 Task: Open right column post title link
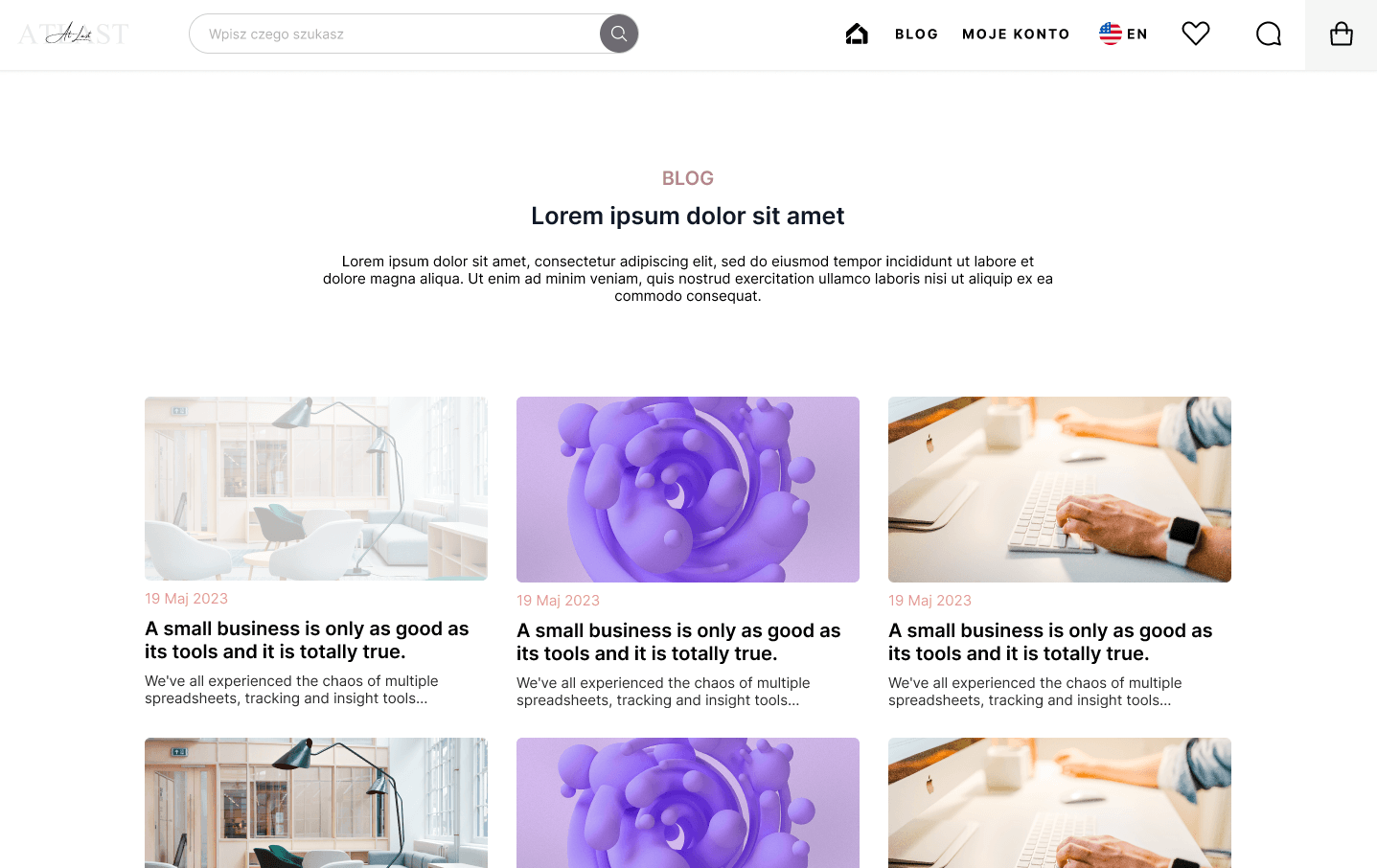click(1050, 642)
